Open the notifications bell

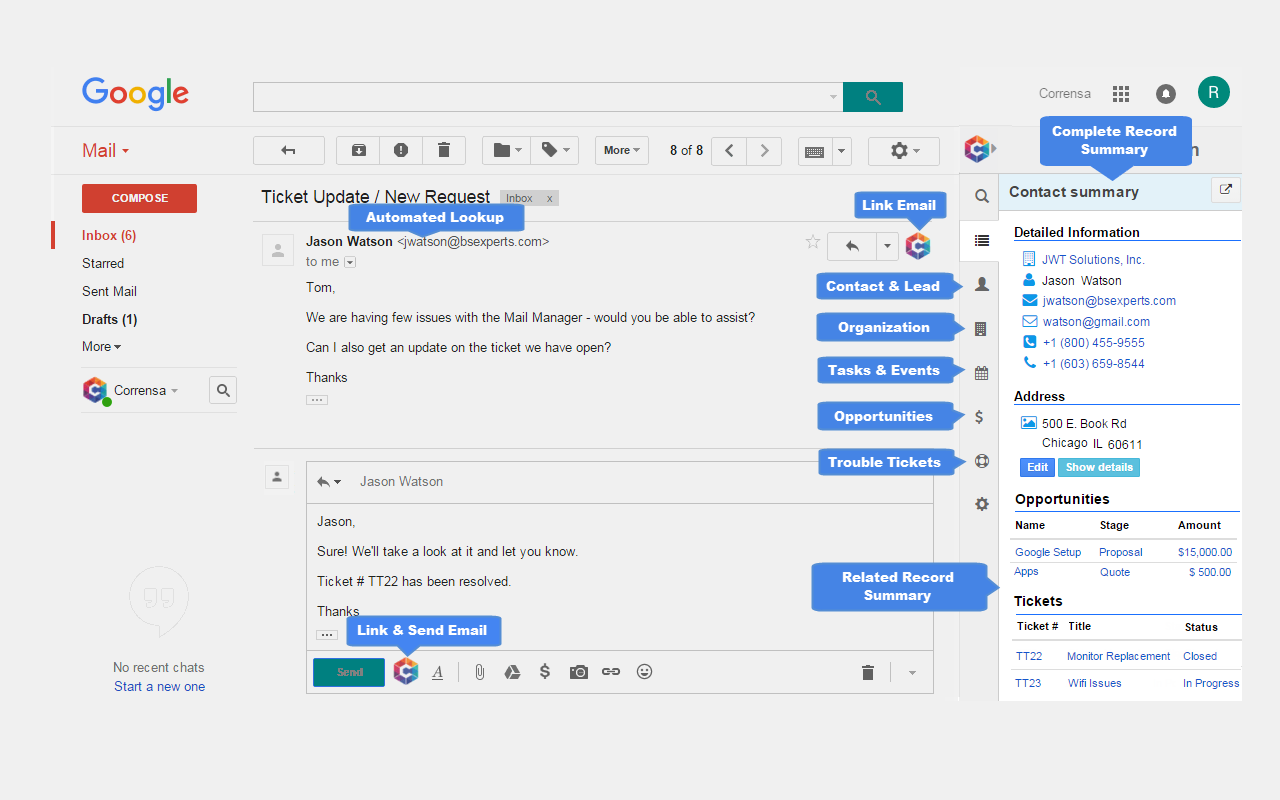click(1166, 93)
